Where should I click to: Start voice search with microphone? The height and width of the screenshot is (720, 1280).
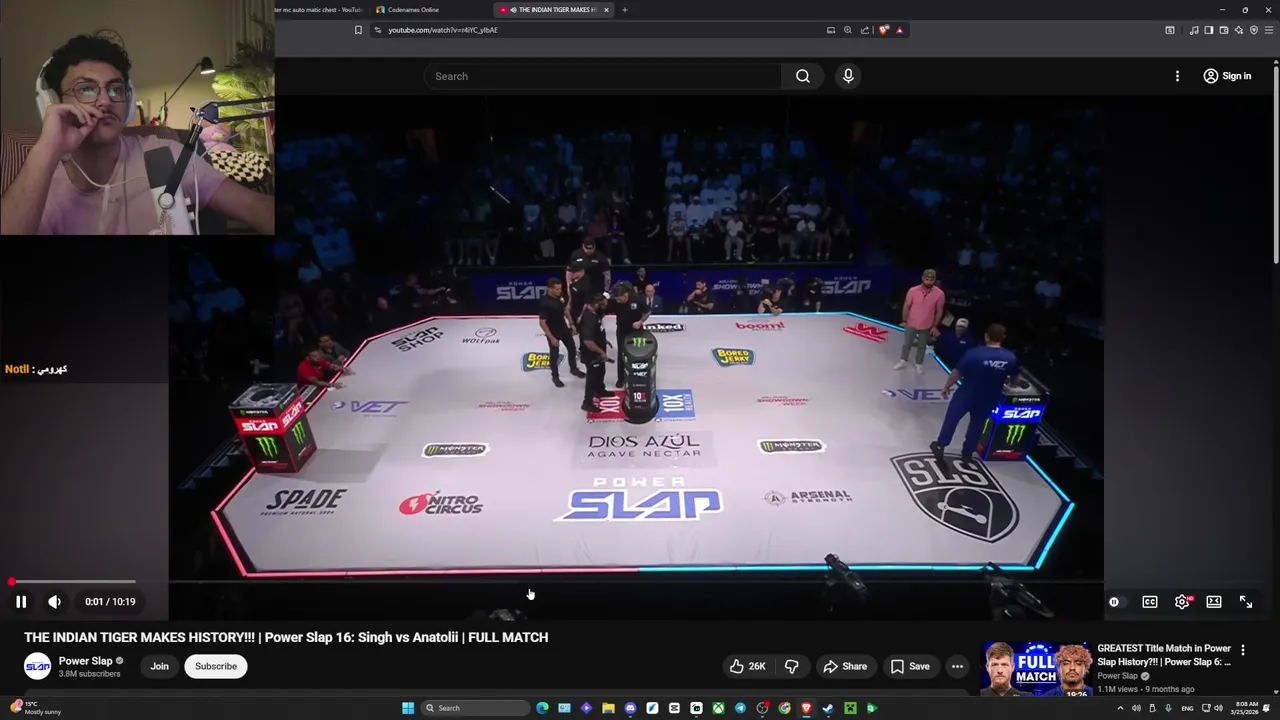pyautogui.click(x=848, y=76)
